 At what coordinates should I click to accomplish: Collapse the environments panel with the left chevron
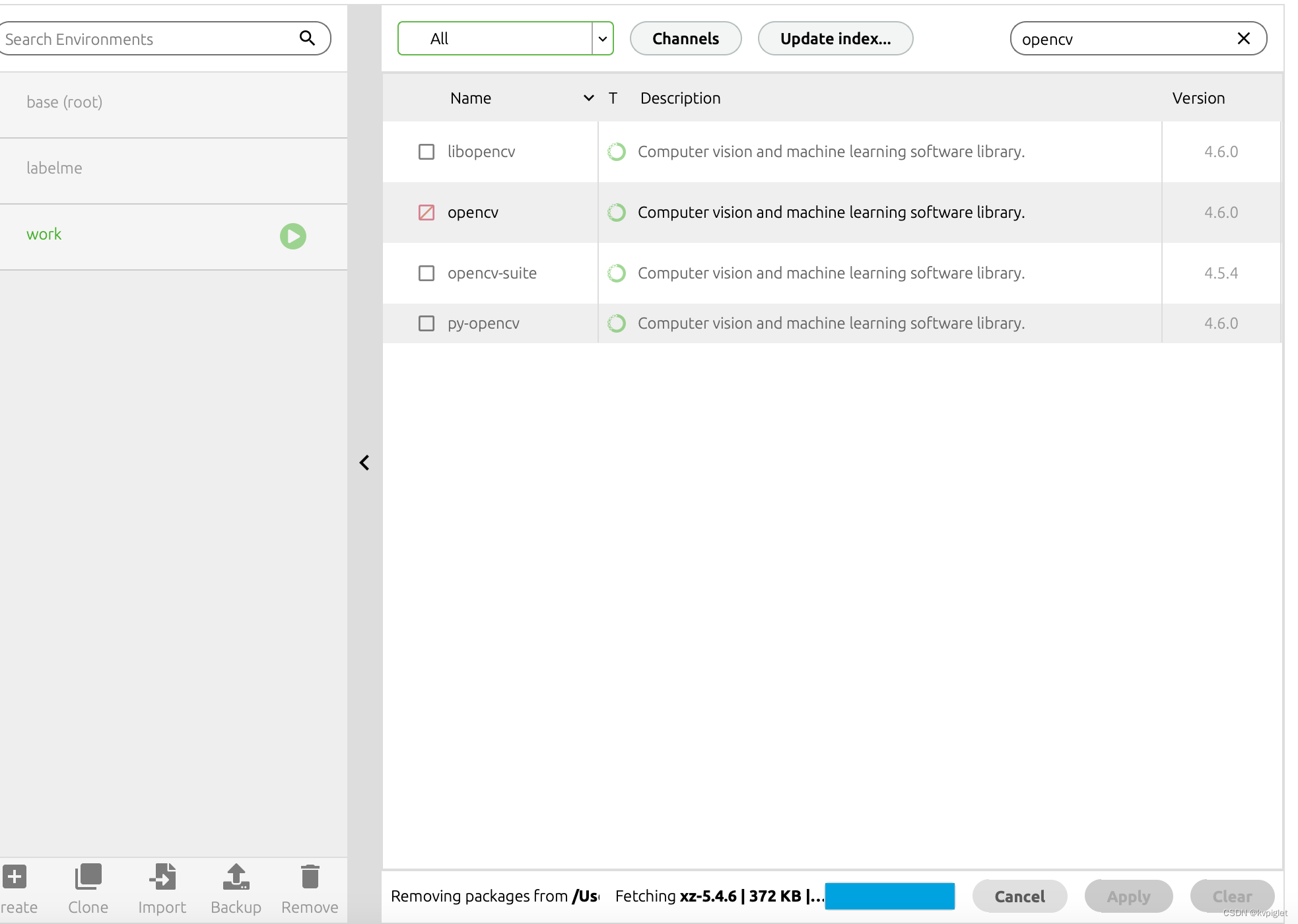[364, 463]
